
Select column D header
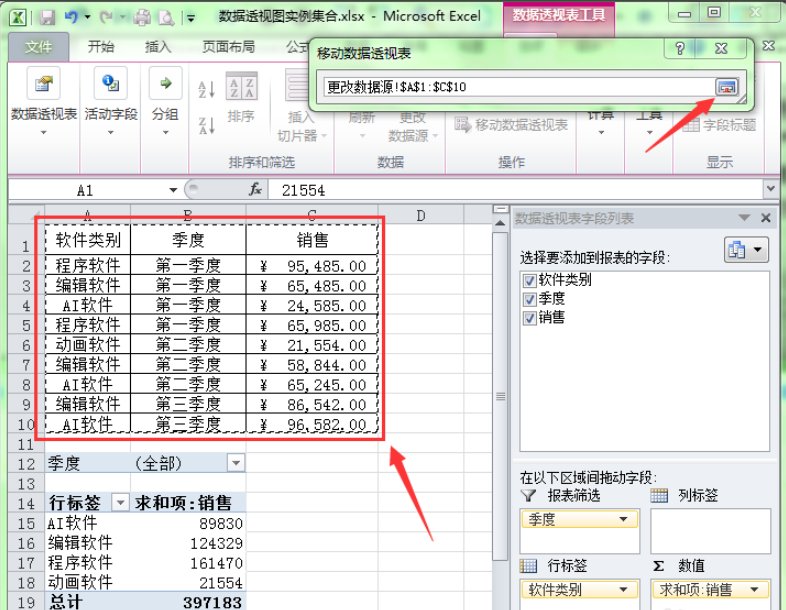(420, 216)
